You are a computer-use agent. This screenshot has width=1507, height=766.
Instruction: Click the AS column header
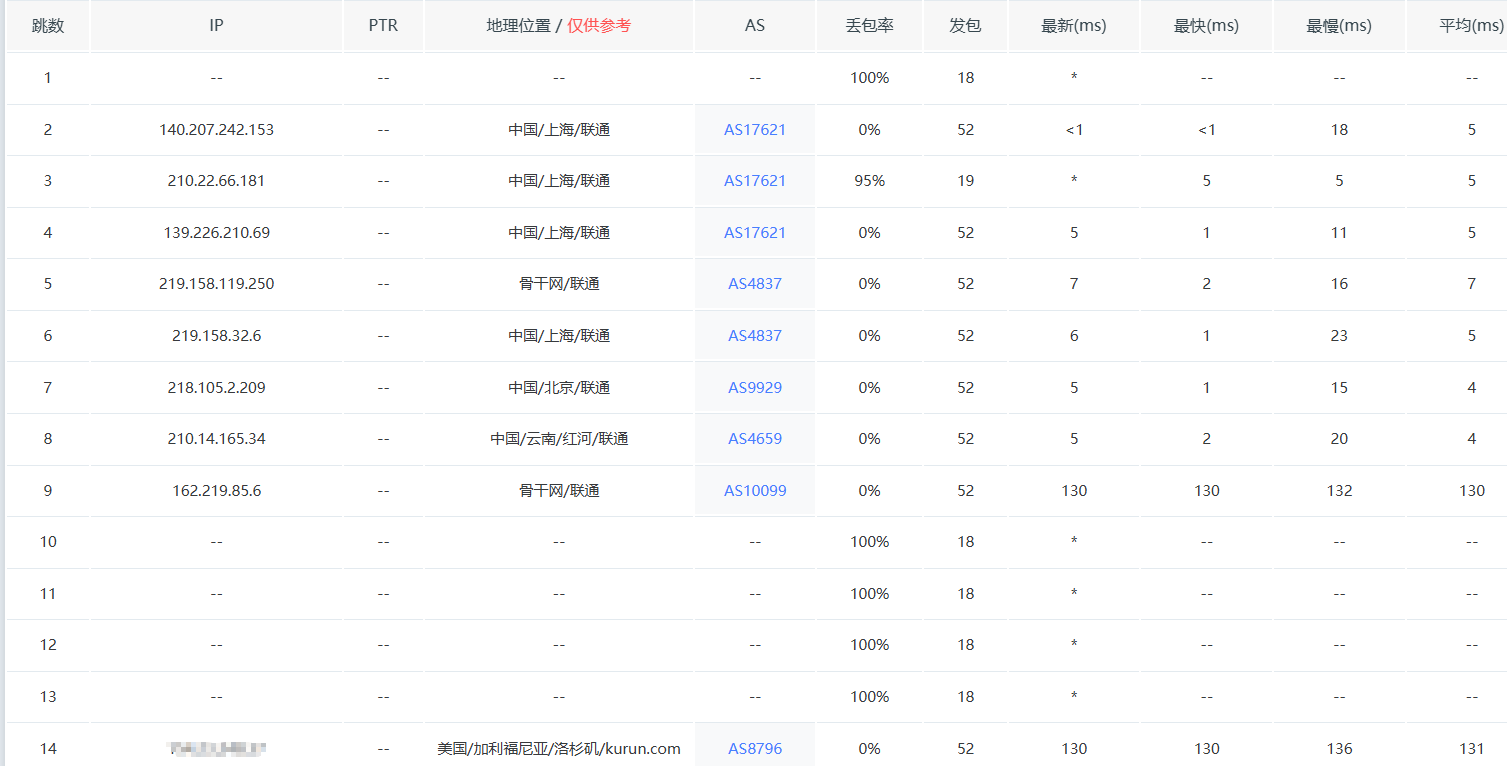pyautogui.click(x=755, y=26)
